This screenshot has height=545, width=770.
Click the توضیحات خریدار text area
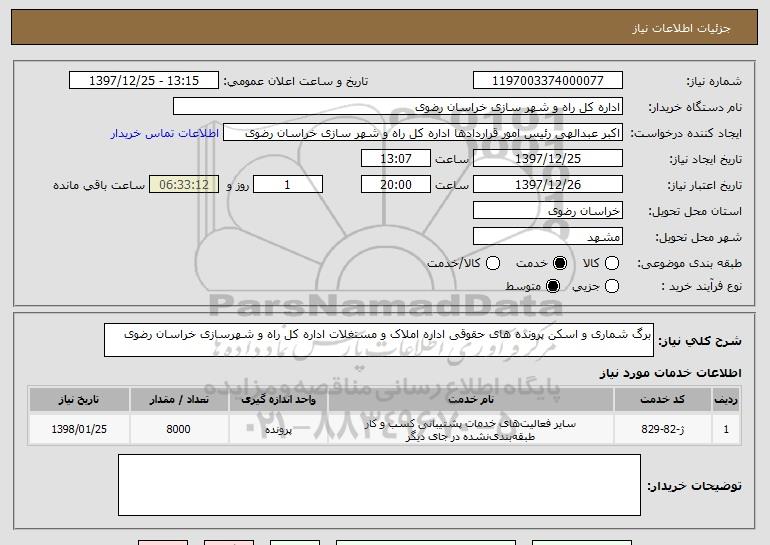click(x=379, y=485)
